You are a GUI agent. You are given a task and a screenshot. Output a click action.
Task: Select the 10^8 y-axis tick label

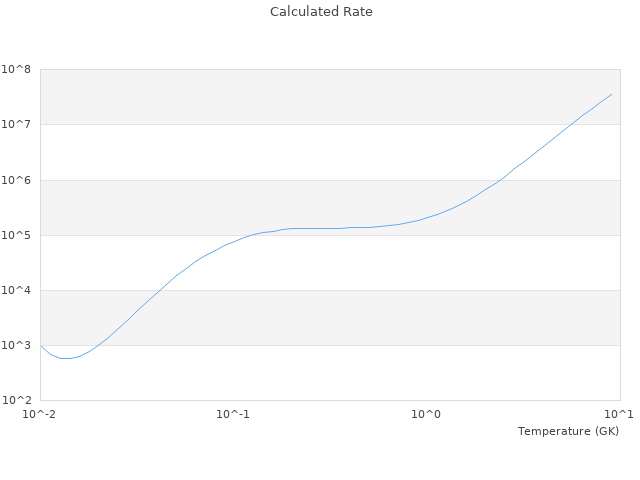tap(17, 69)
